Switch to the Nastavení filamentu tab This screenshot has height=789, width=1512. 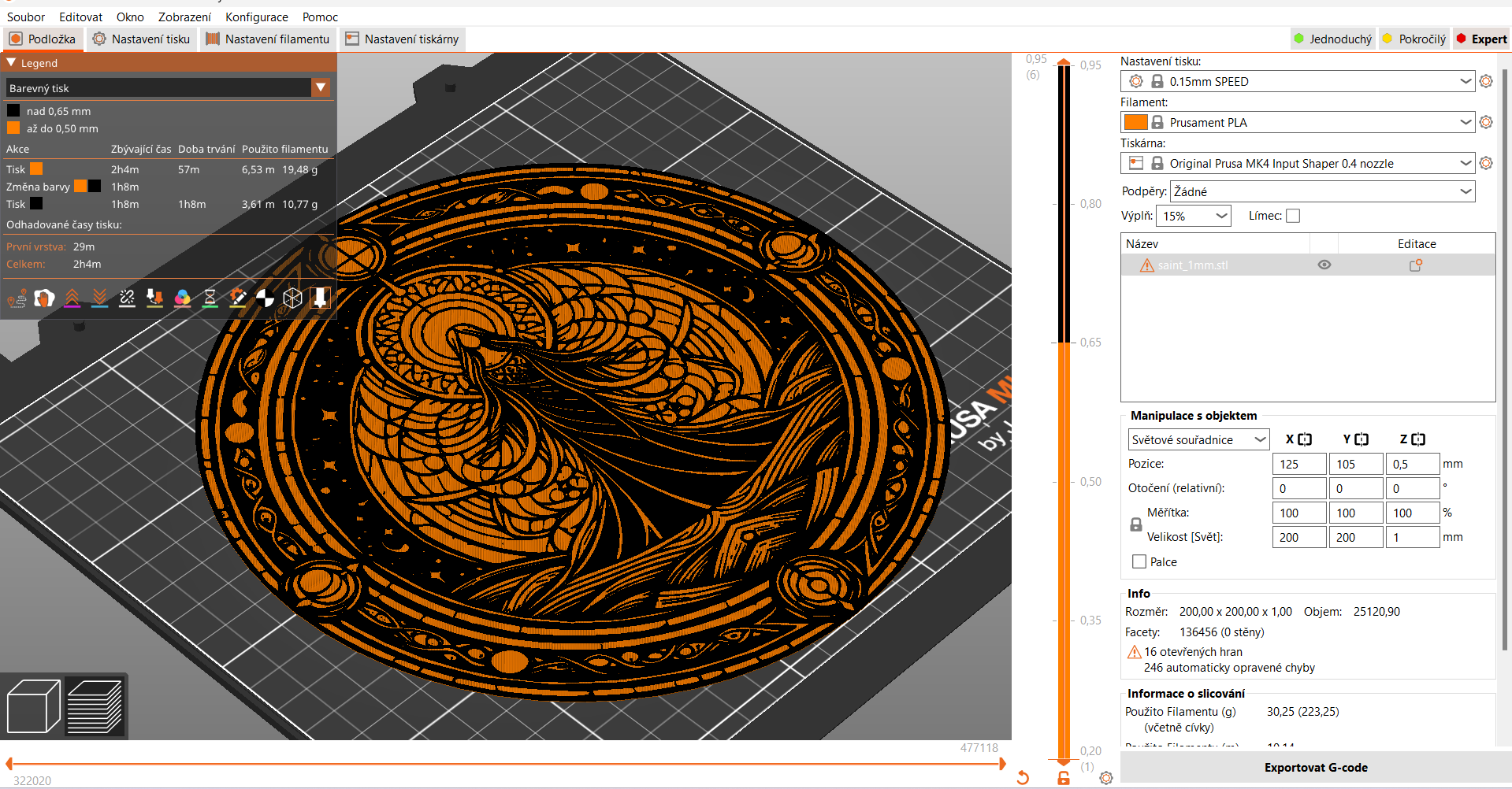pos(268,39)
